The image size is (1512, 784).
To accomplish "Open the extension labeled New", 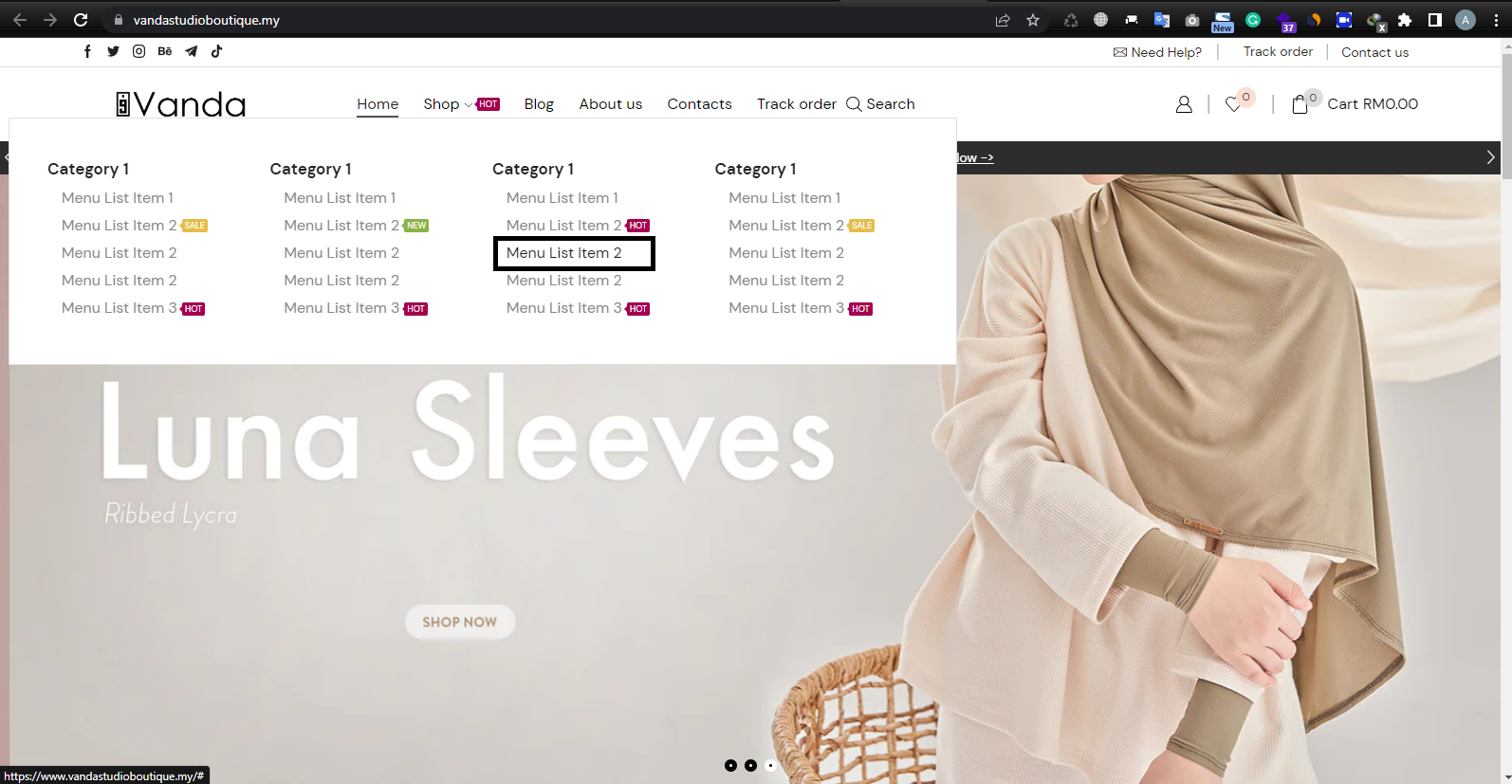I will coord(1223,22).
